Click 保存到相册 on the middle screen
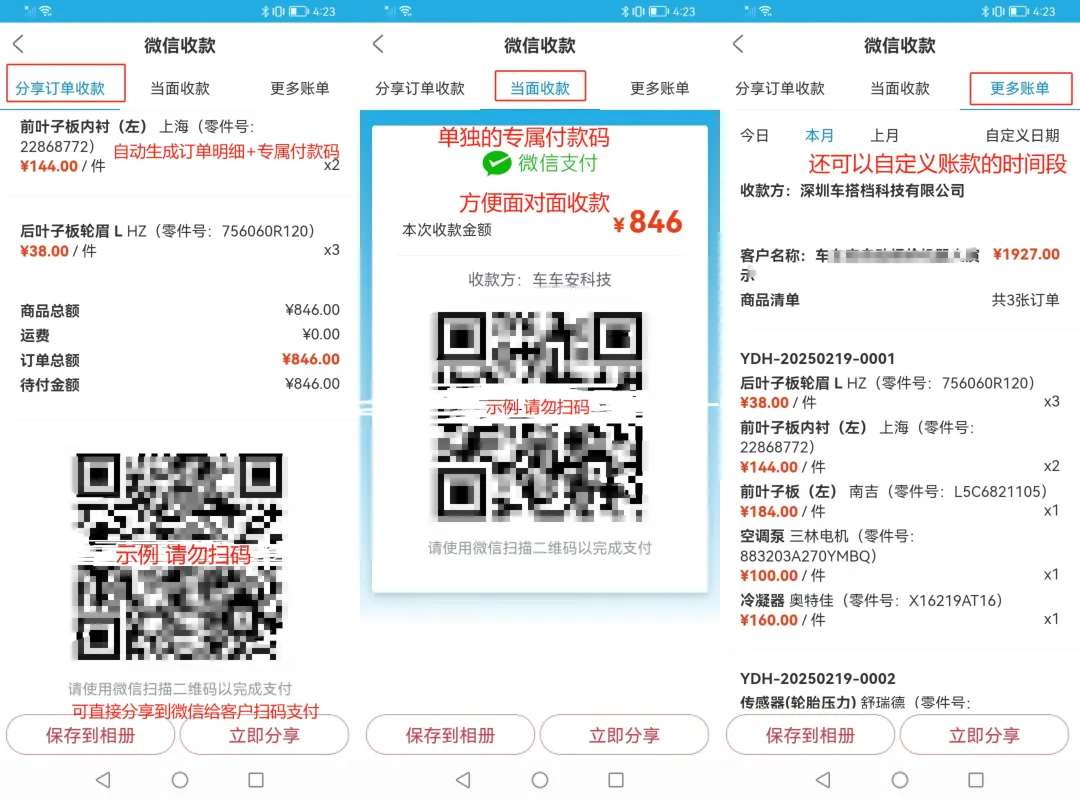Image resolution: width=1080 pixels, height=800 pixels. coord(450,735)
